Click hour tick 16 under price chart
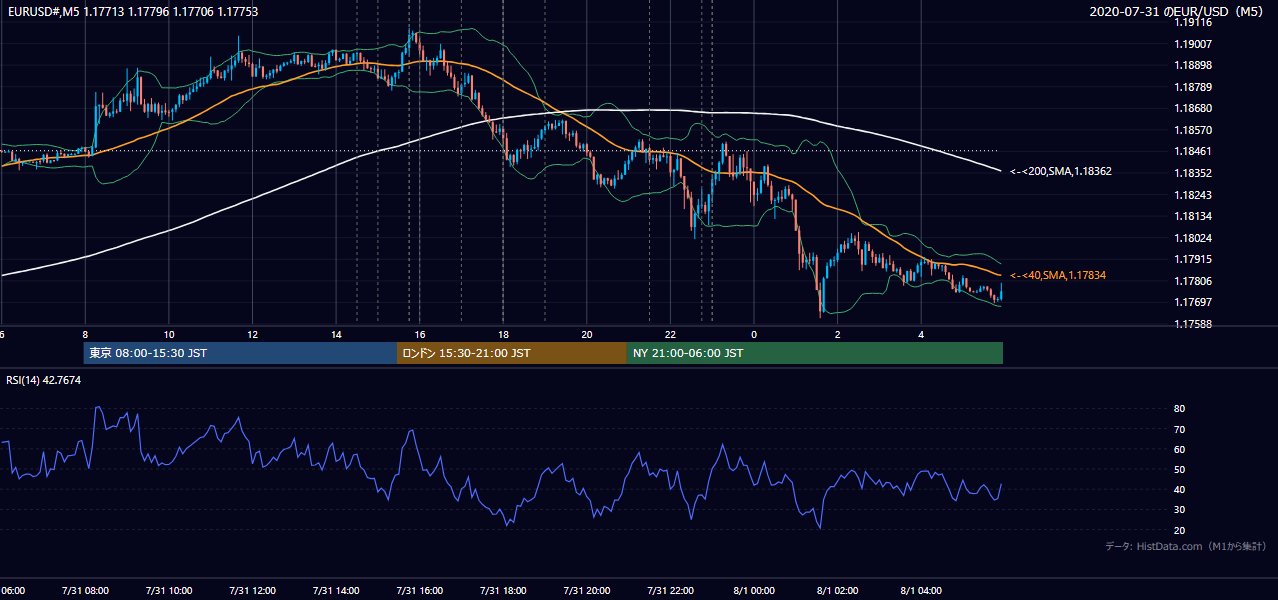1278x600 pixels. [420, 334]
